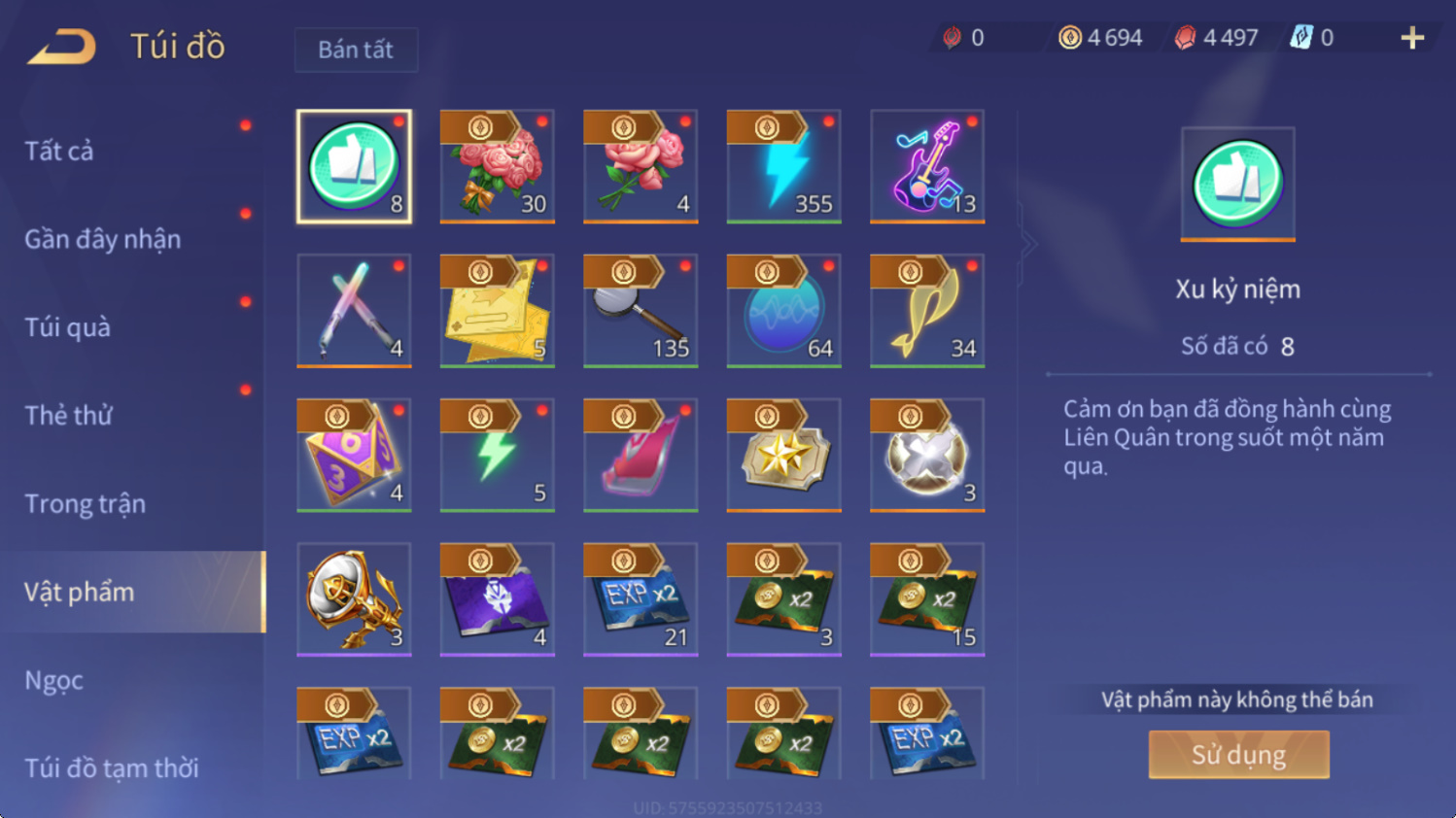
Task: Select the rose bouquet item with 30
Action: (497, 166)
